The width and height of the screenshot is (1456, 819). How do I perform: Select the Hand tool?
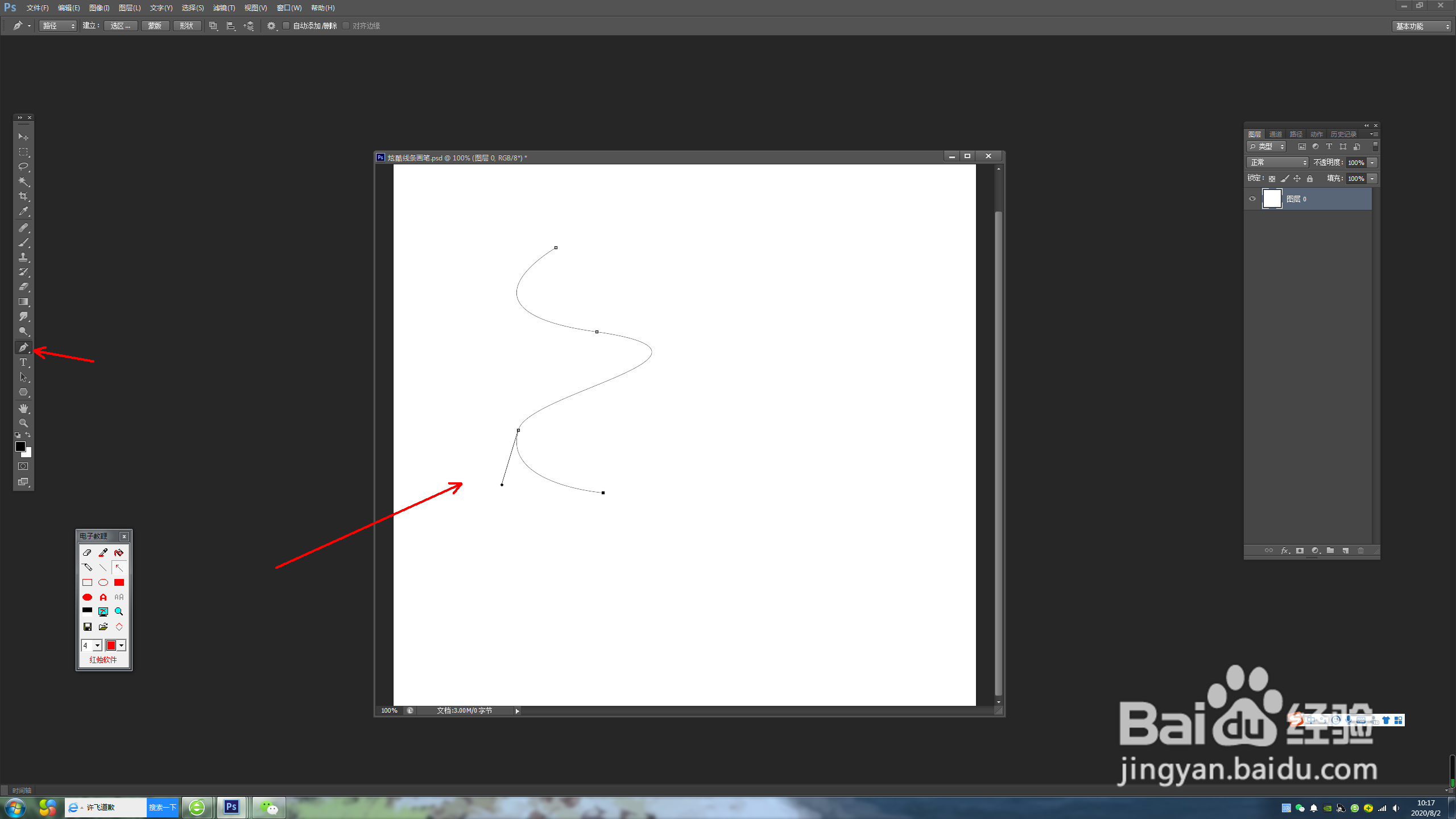point(23,408)
